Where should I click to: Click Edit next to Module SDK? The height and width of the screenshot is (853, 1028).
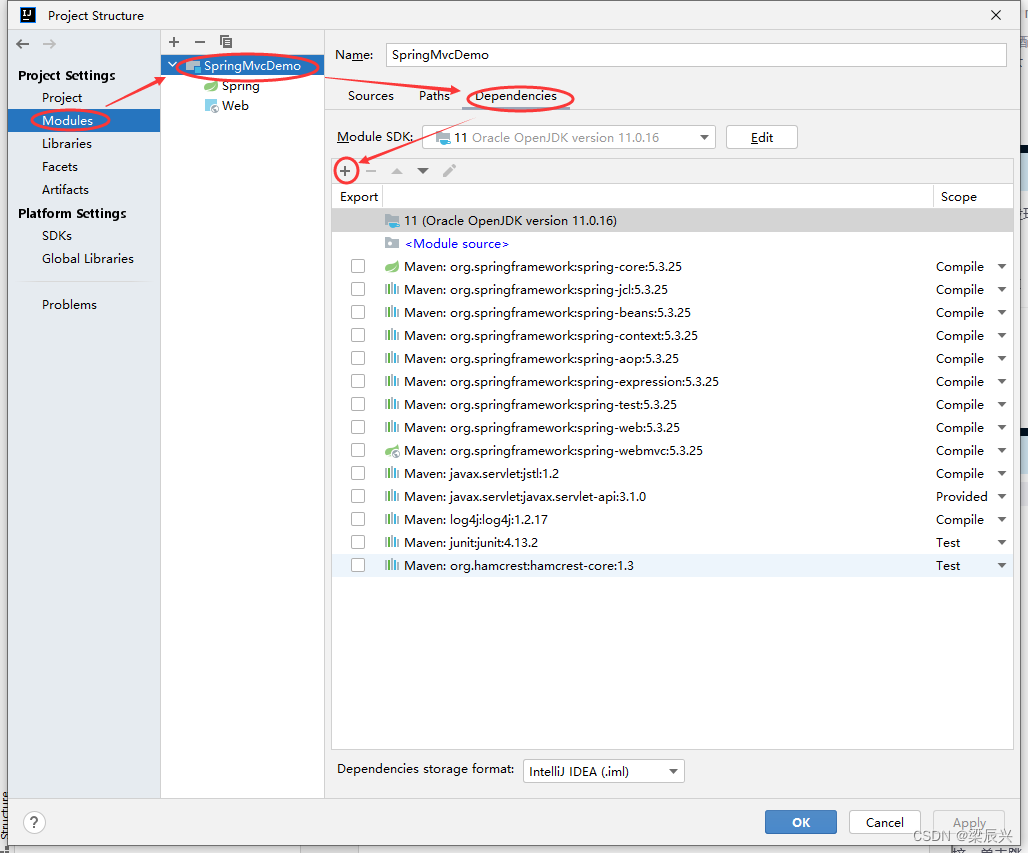tap(762, 138)
